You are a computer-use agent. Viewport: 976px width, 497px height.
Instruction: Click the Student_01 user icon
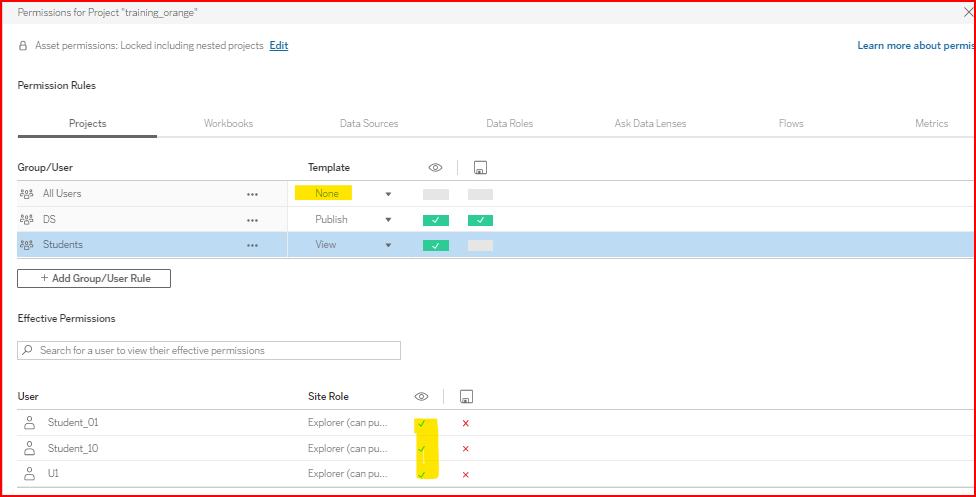28,423
